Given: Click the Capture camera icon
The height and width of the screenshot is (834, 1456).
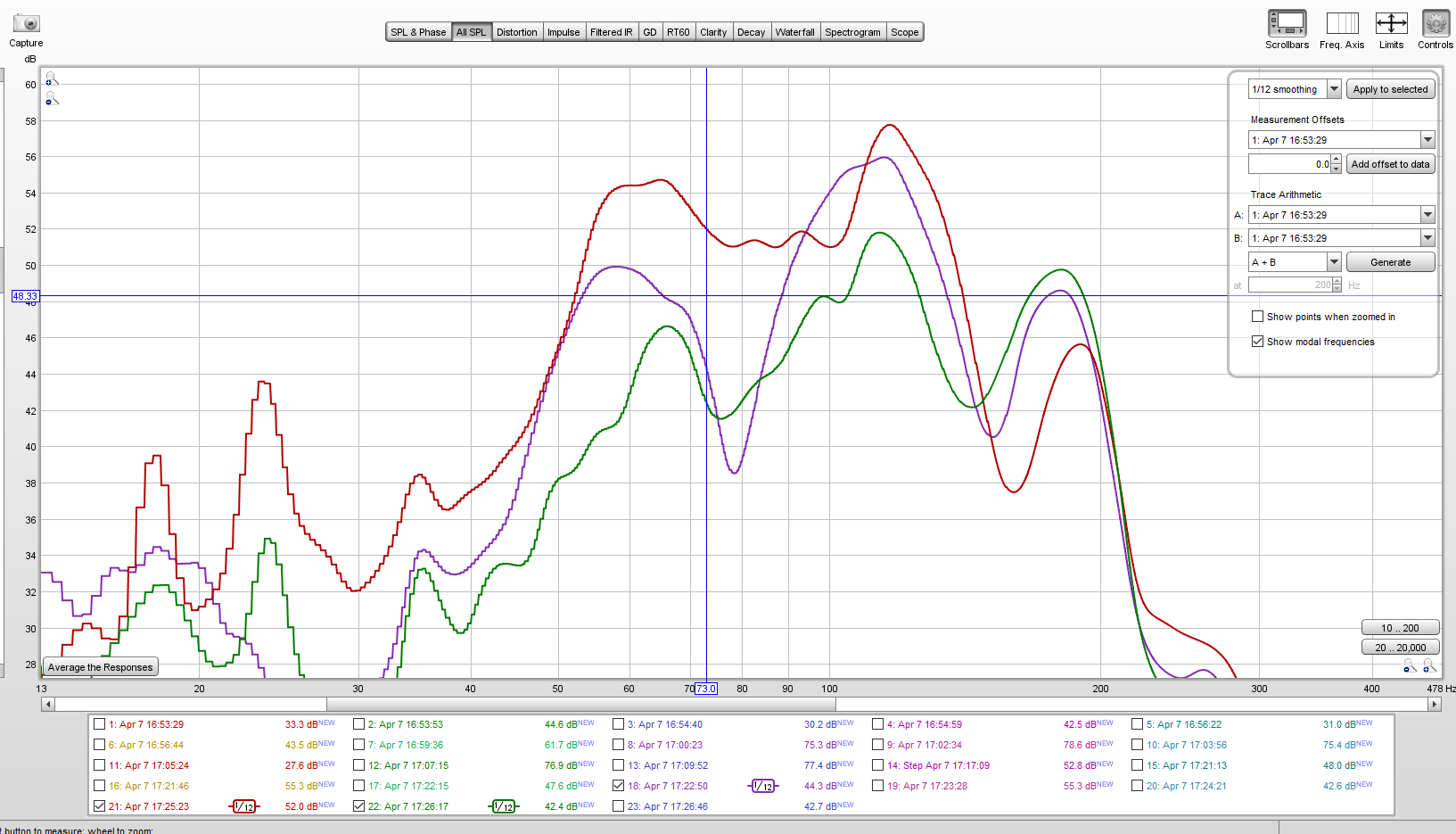Looking at the screenshot, I should click(x=26, y=23).
